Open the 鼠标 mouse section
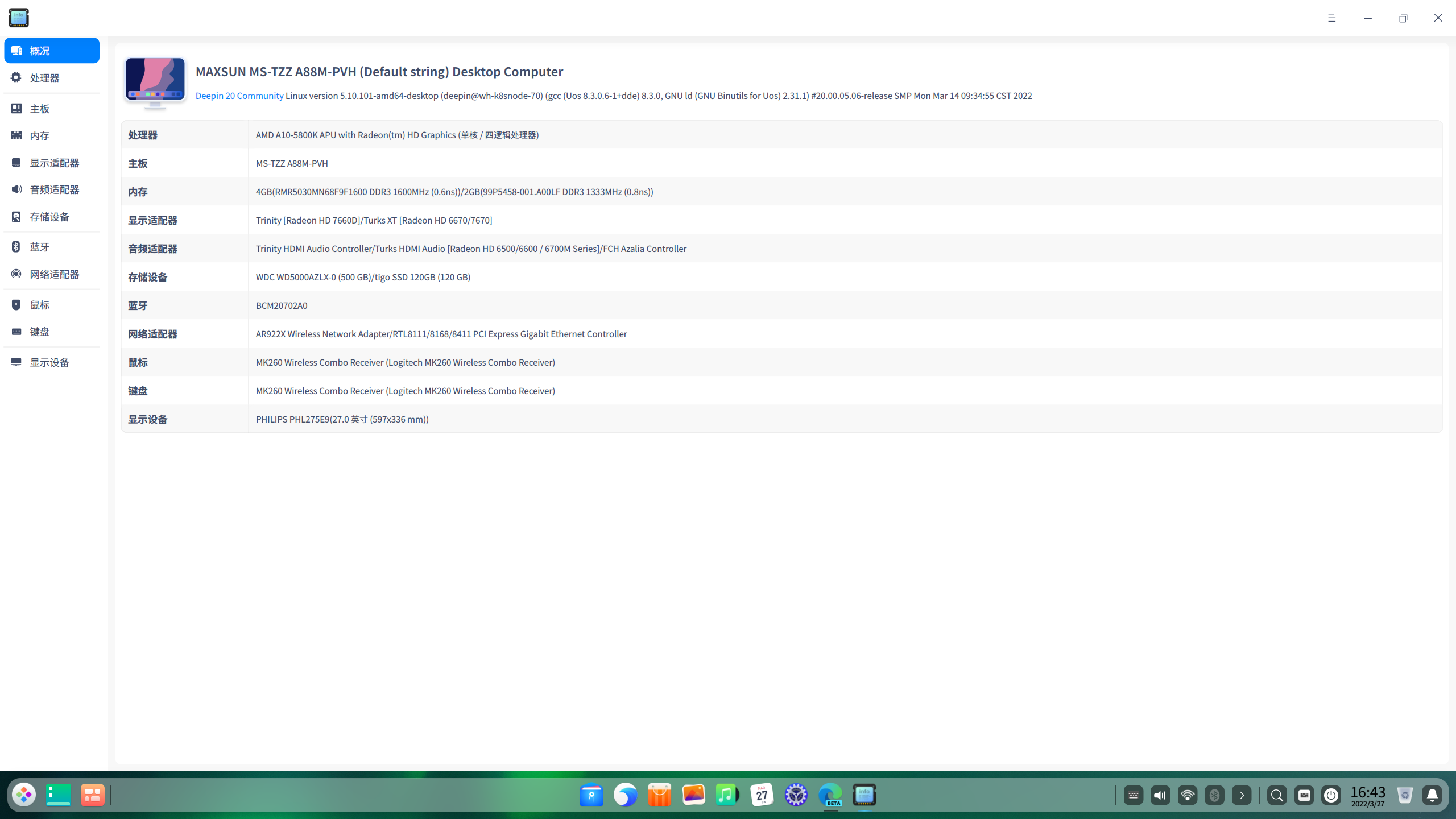 coord(40,305)
